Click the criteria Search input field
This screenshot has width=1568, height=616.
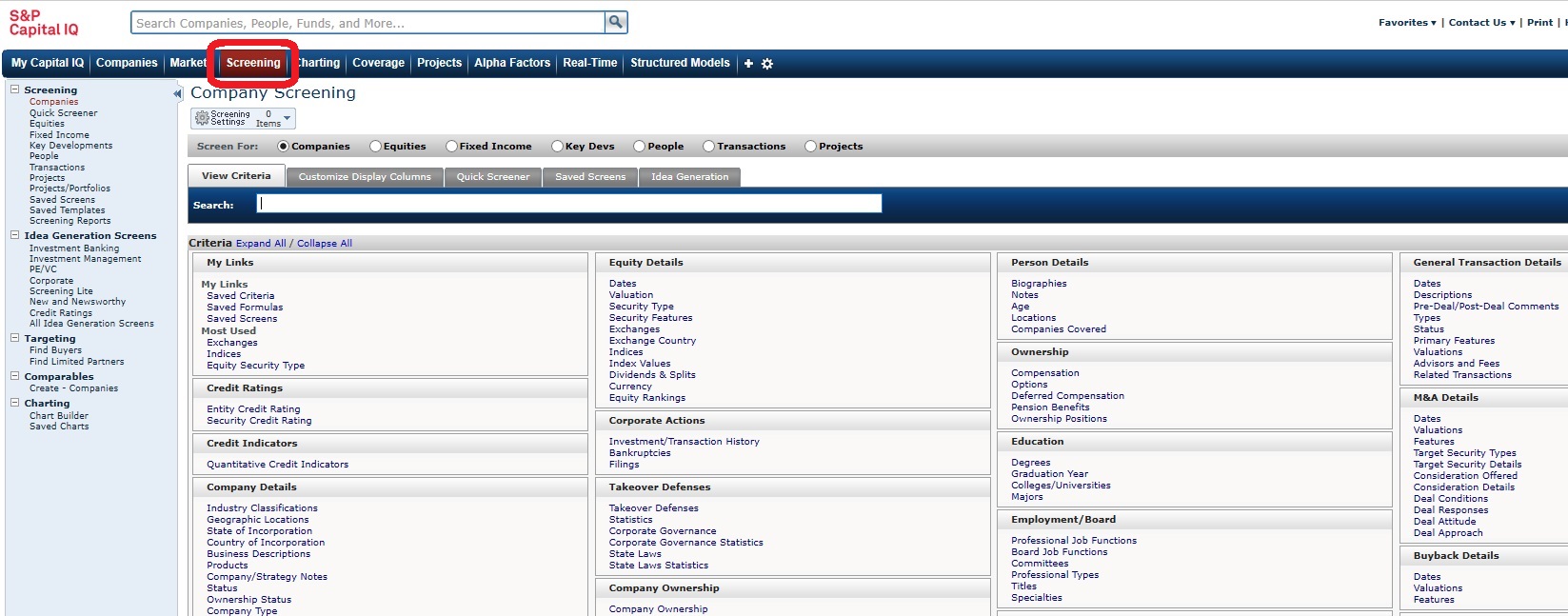click(569, 204)
